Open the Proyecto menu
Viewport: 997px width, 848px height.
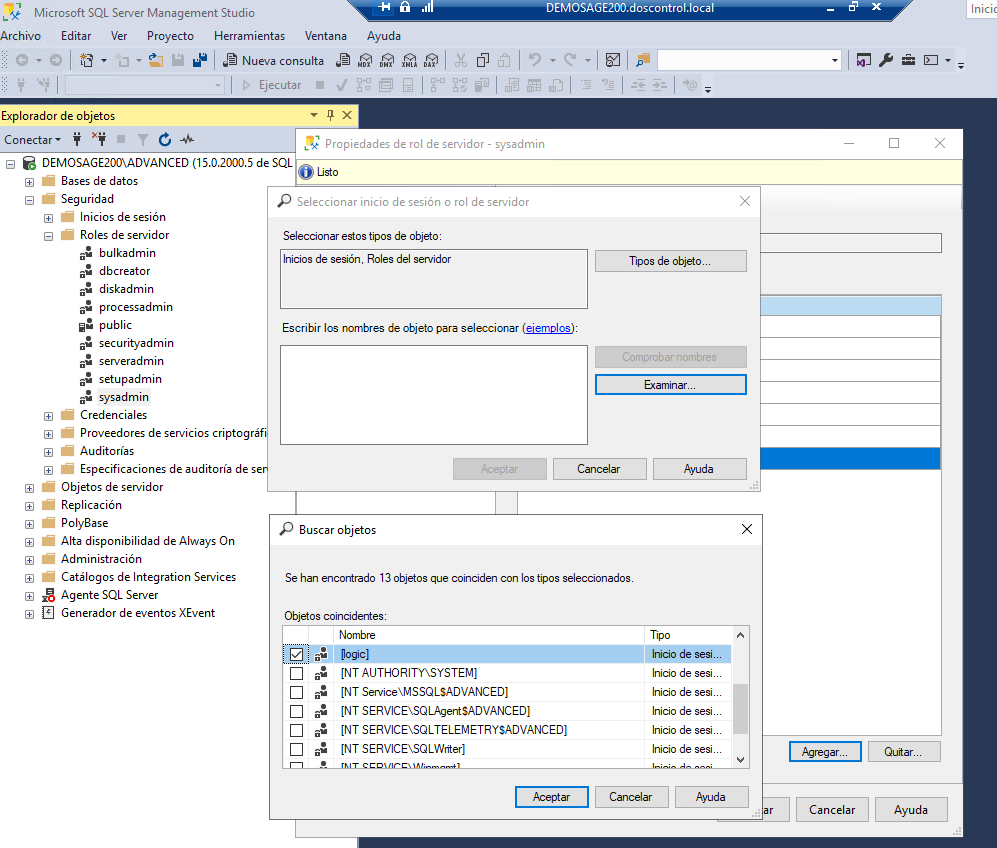[170, 36]
